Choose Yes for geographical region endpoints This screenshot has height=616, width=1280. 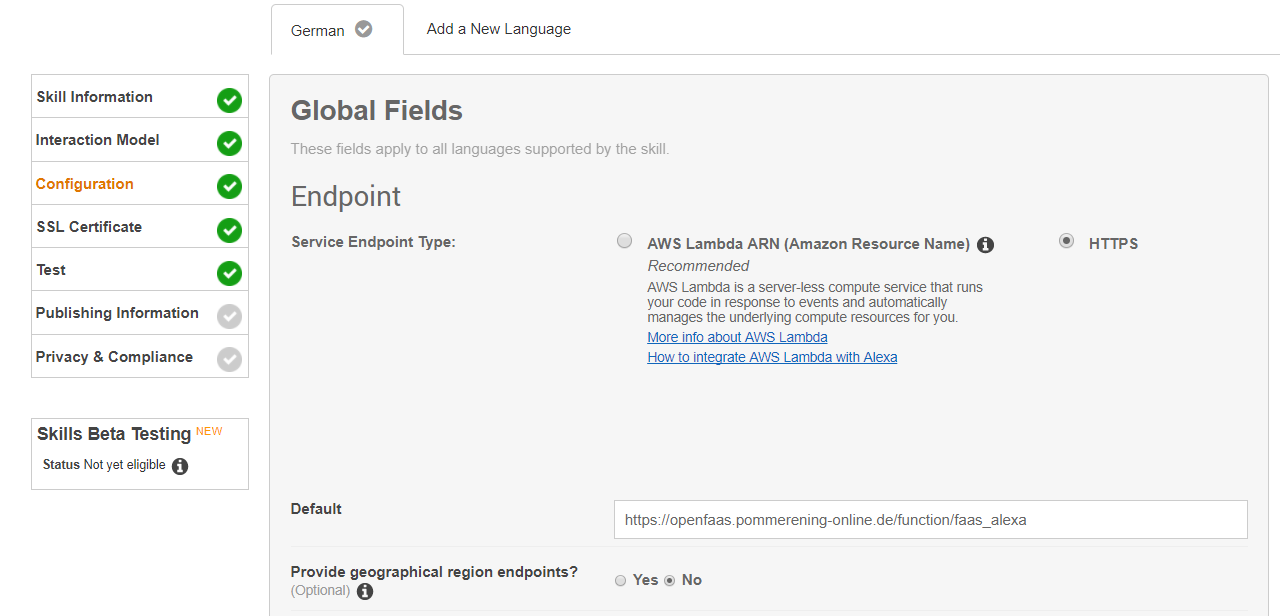(x=621, y=581)
